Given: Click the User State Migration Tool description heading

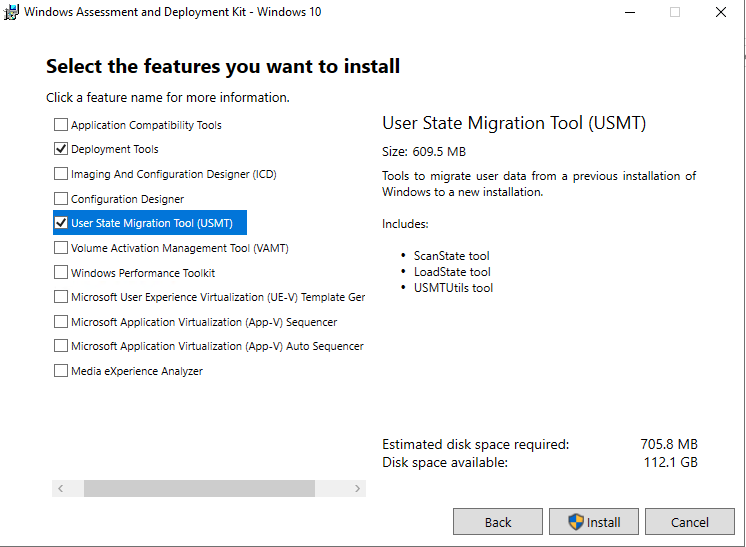Looking at the screenshot, I should tap(514, 123).
